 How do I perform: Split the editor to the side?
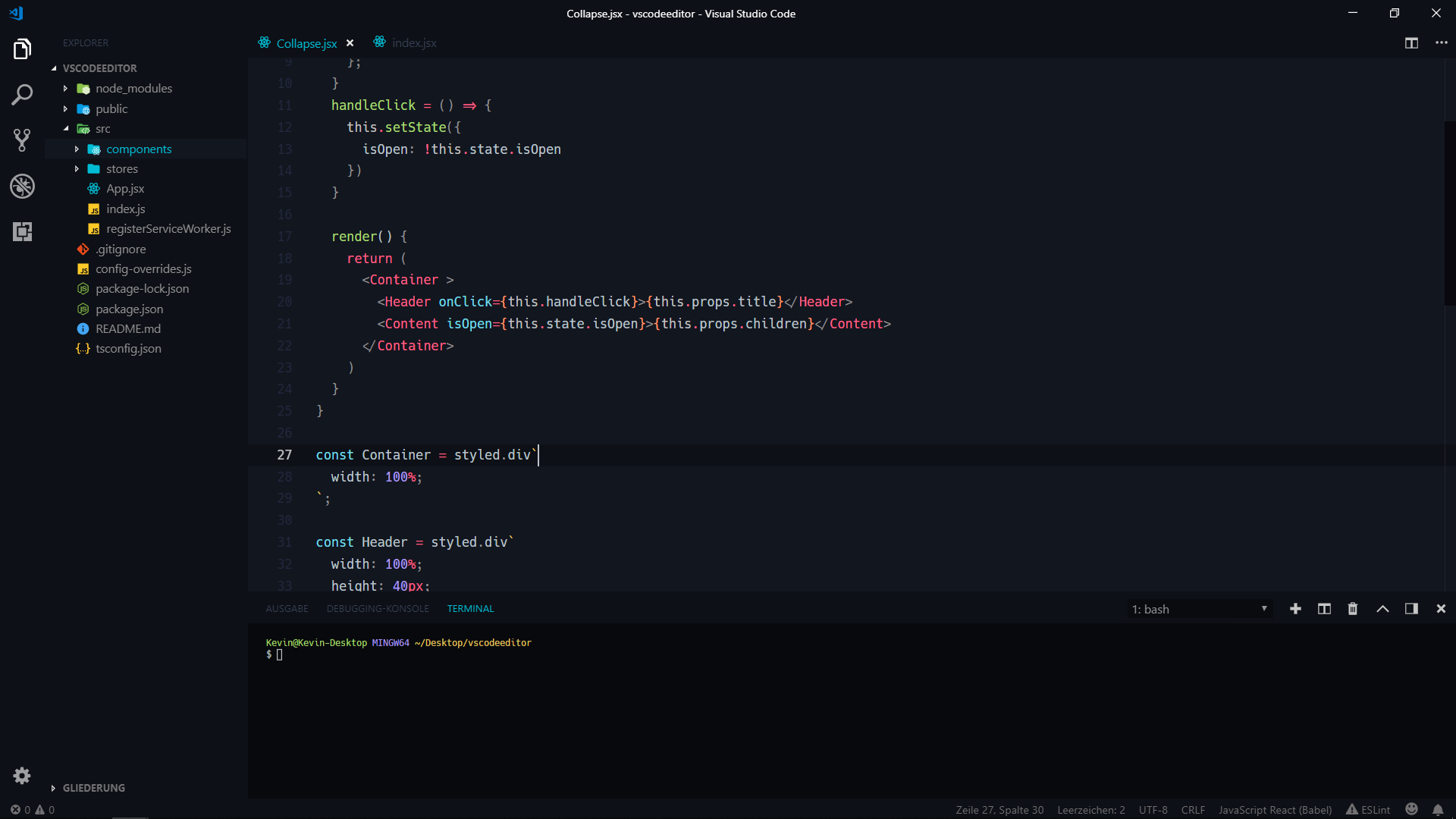coord(1411,43)
